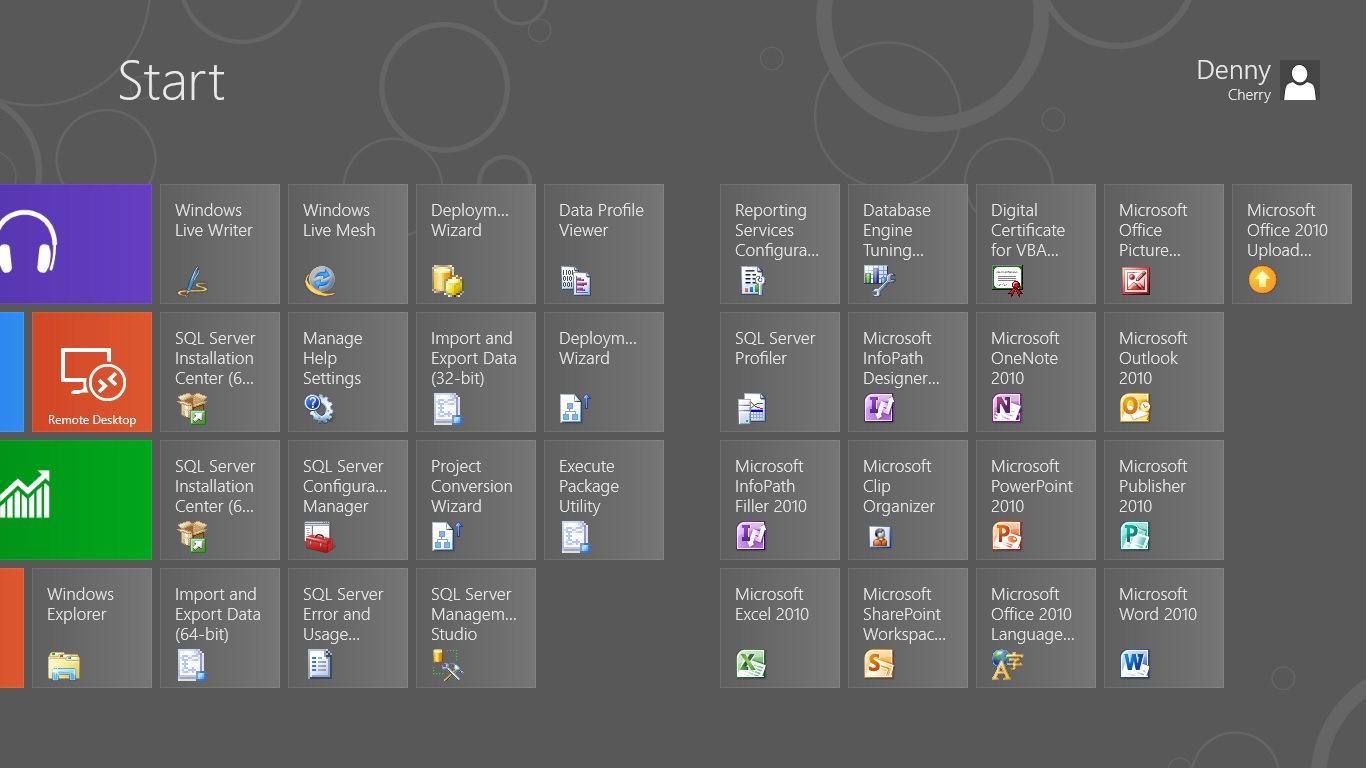
Task: Open Microsoft OneNote 2010
Action: click(1036, 372)
